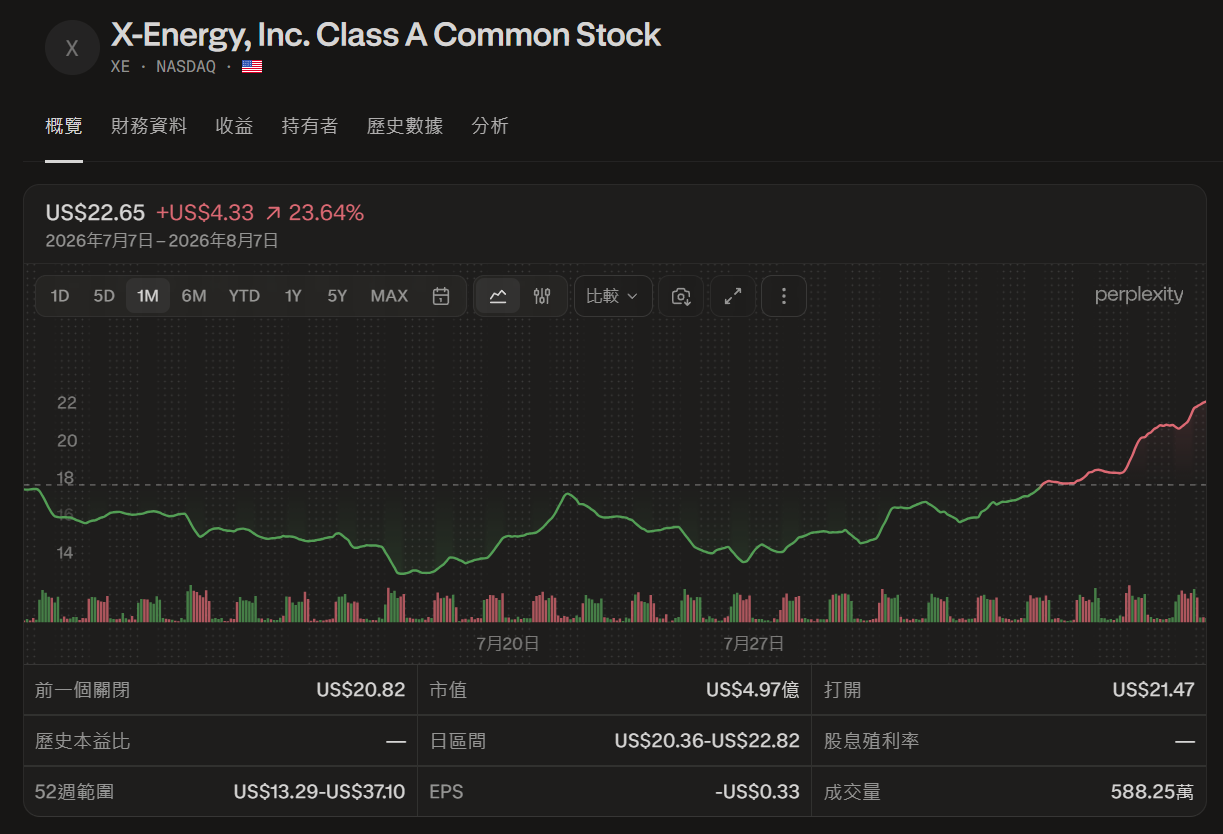
Task: Open the three-dot more options menu
Action: tap(784, 296)
